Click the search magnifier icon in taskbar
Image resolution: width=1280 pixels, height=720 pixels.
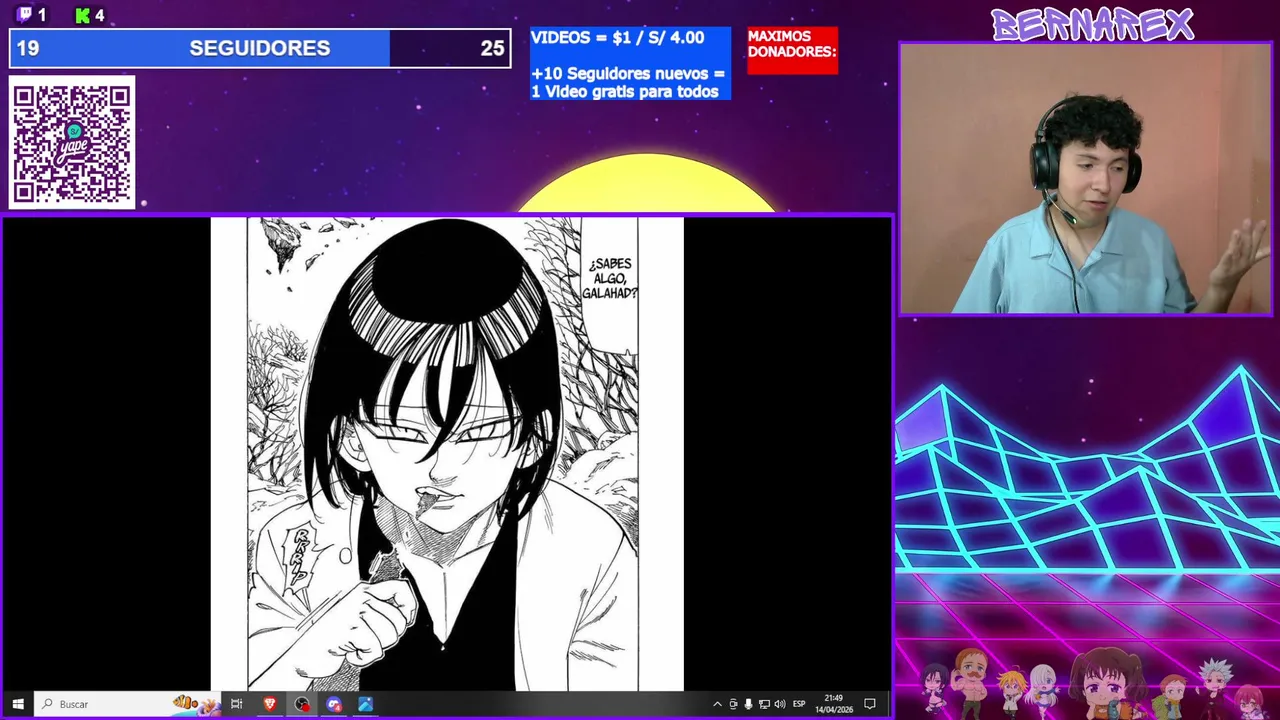[x=47, y=704]
